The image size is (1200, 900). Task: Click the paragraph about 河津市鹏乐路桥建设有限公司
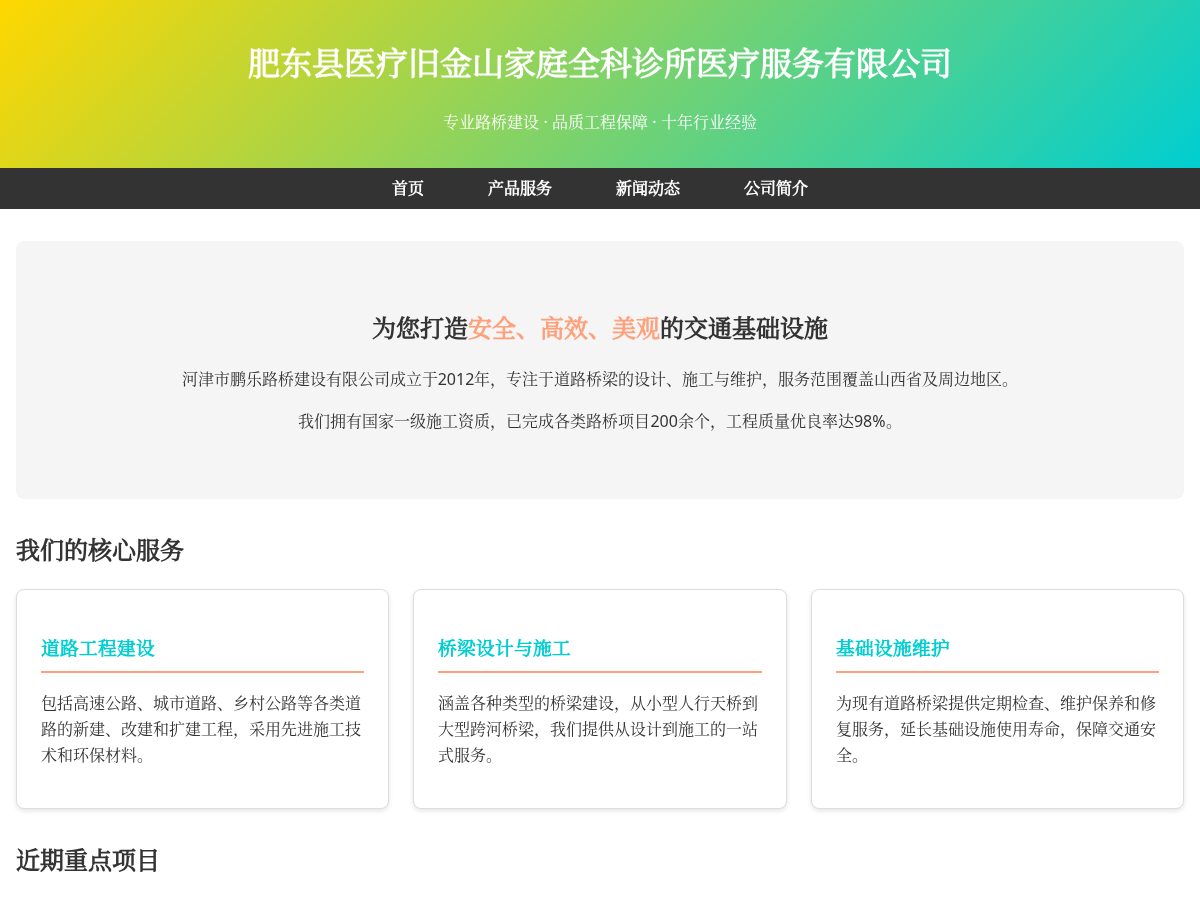pos(600,379)
